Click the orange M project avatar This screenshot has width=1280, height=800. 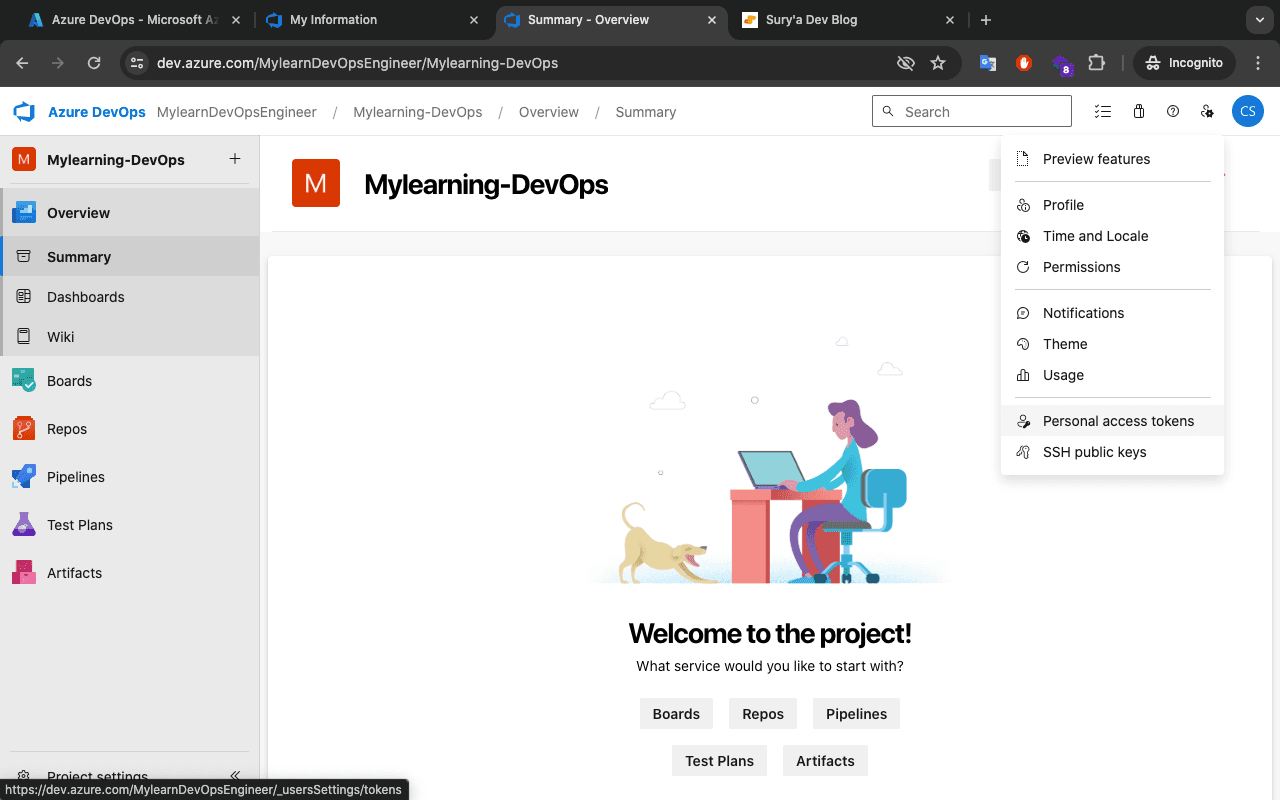click(x=316, y=183)
